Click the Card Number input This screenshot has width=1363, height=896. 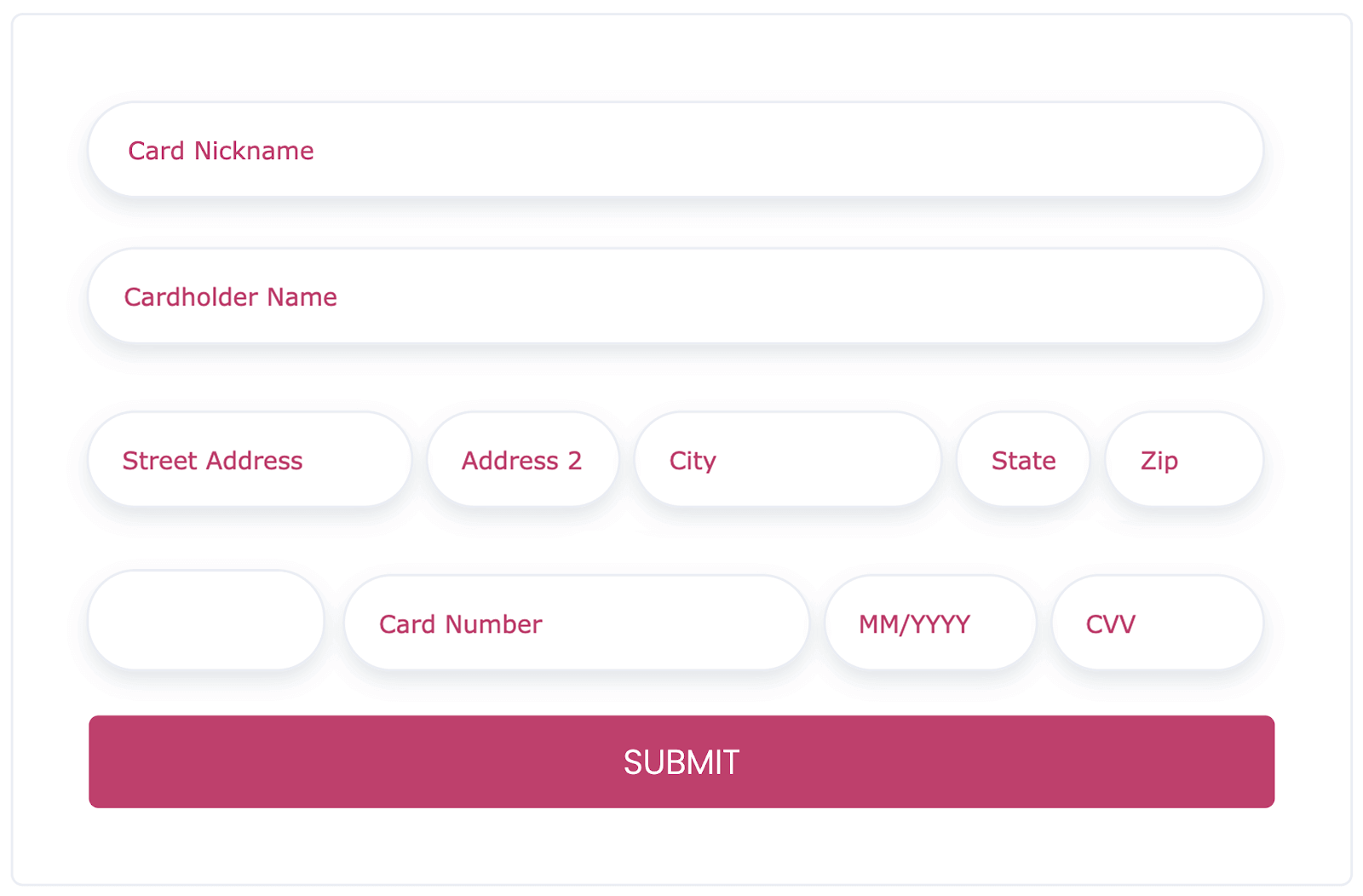coord(577,623)
